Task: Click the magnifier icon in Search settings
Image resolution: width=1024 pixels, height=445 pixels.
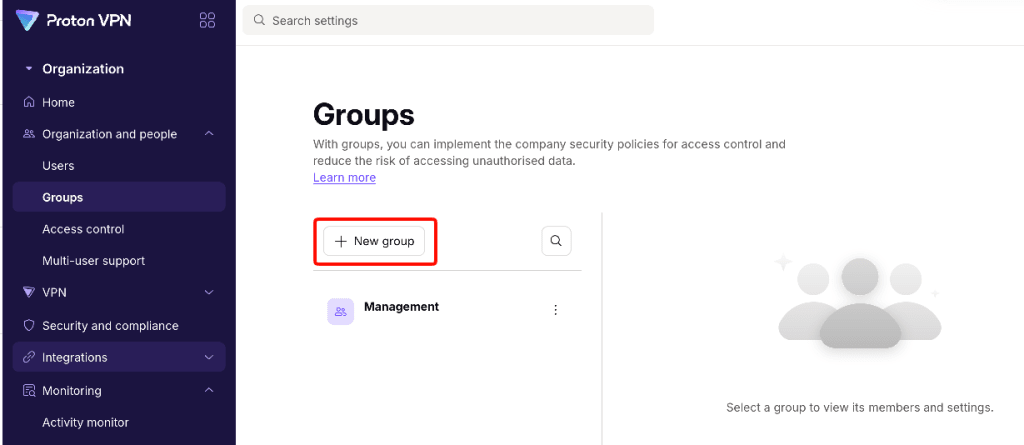Action: pos(259,20)
